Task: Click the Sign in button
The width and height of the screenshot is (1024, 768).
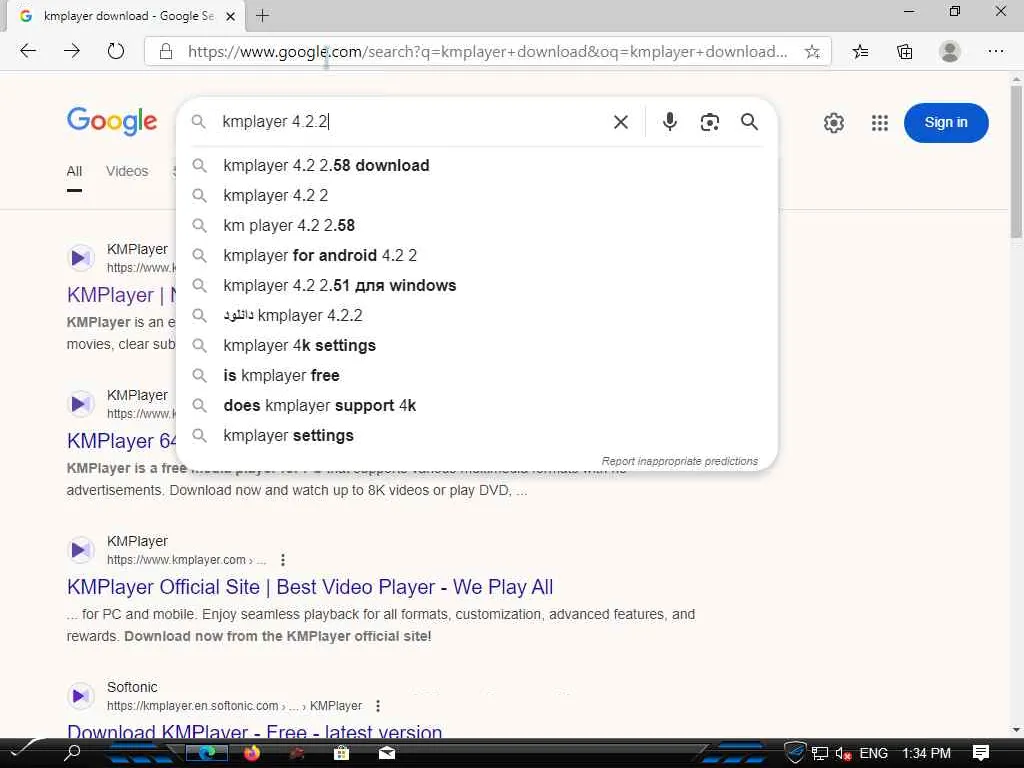Action: point(946,122)
